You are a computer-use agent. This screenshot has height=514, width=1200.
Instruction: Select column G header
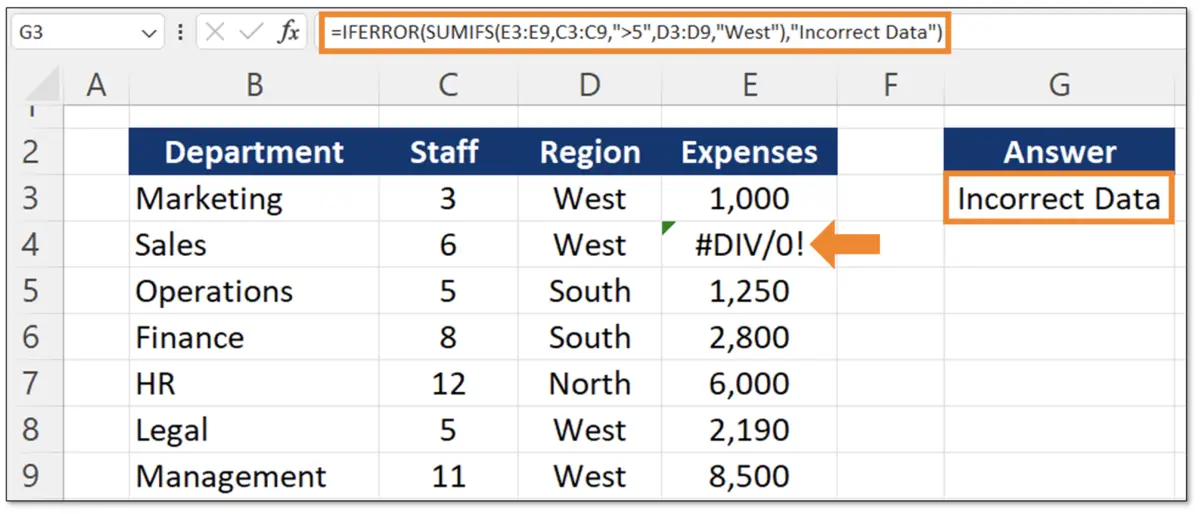[x=1060, y=85]
